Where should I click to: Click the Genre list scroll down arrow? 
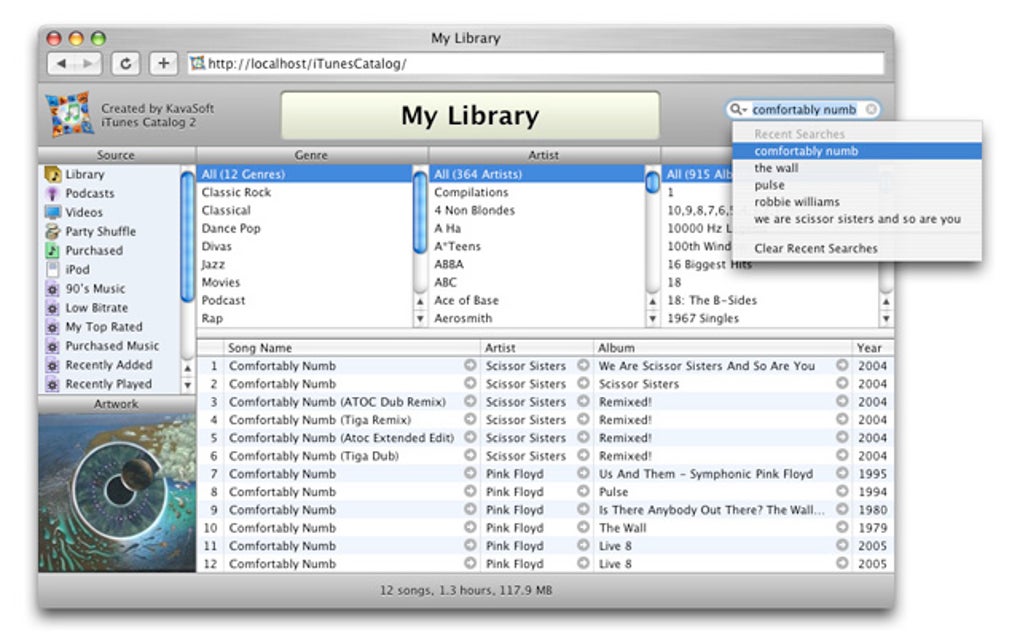(x=420, y=319)
